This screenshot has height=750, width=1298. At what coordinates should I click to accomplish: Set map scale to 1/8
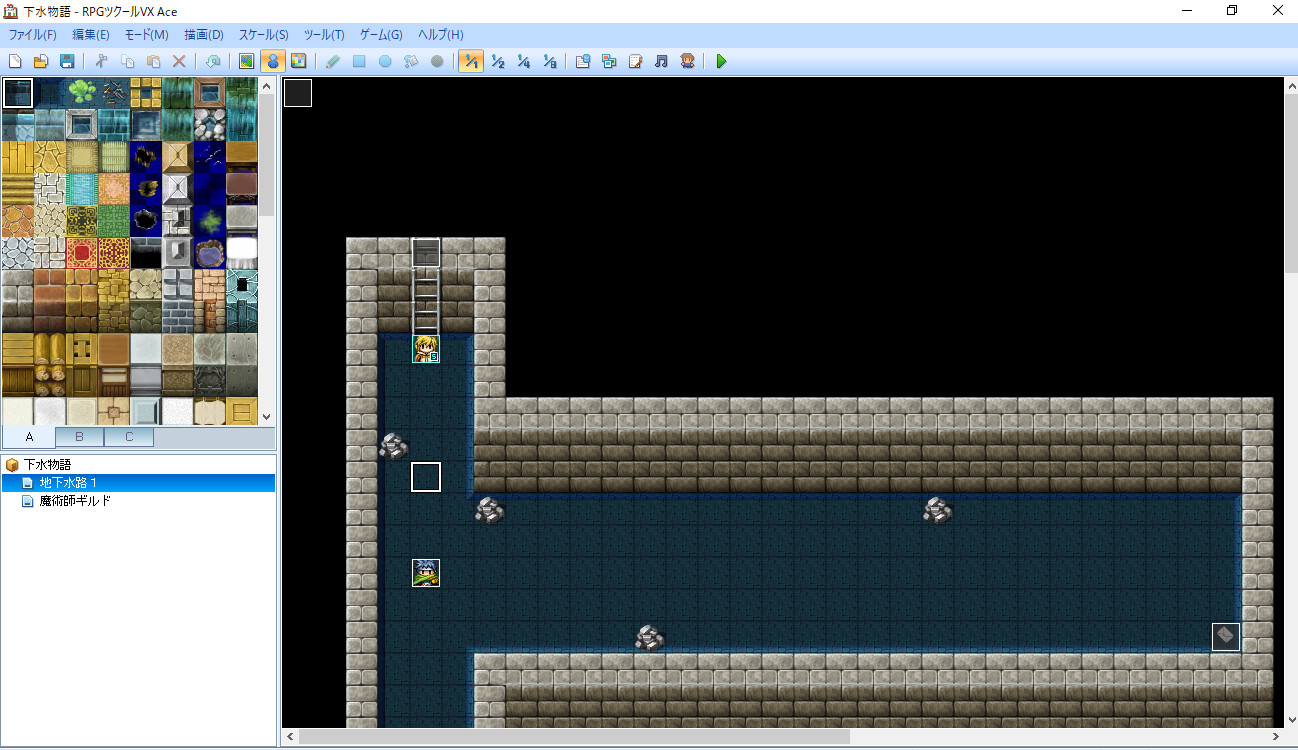pyautogui.click(x=549, y=62)
